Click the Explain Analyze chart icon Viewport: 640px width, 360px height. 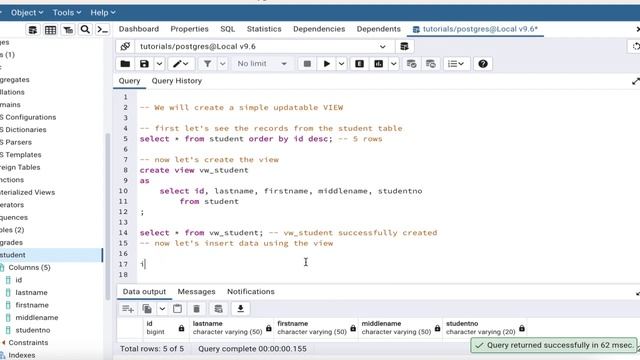click(378, 64)
